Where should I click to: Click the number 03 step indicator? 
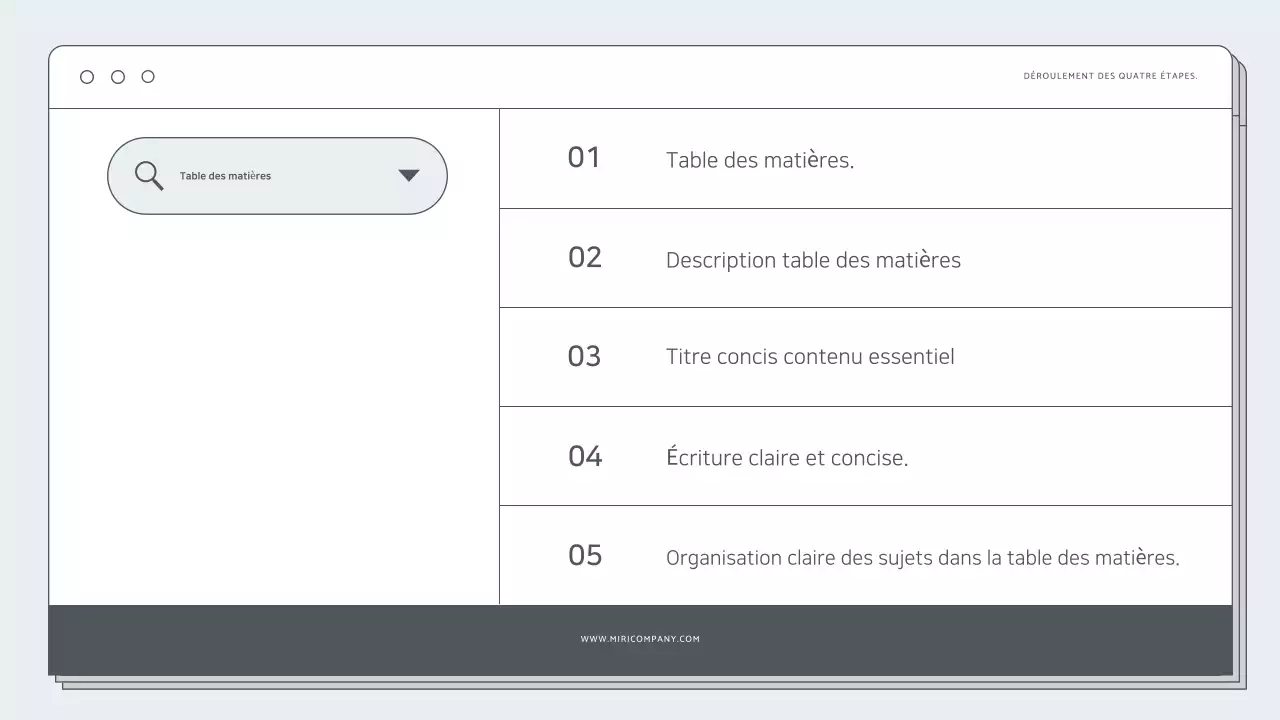point(584,356)
